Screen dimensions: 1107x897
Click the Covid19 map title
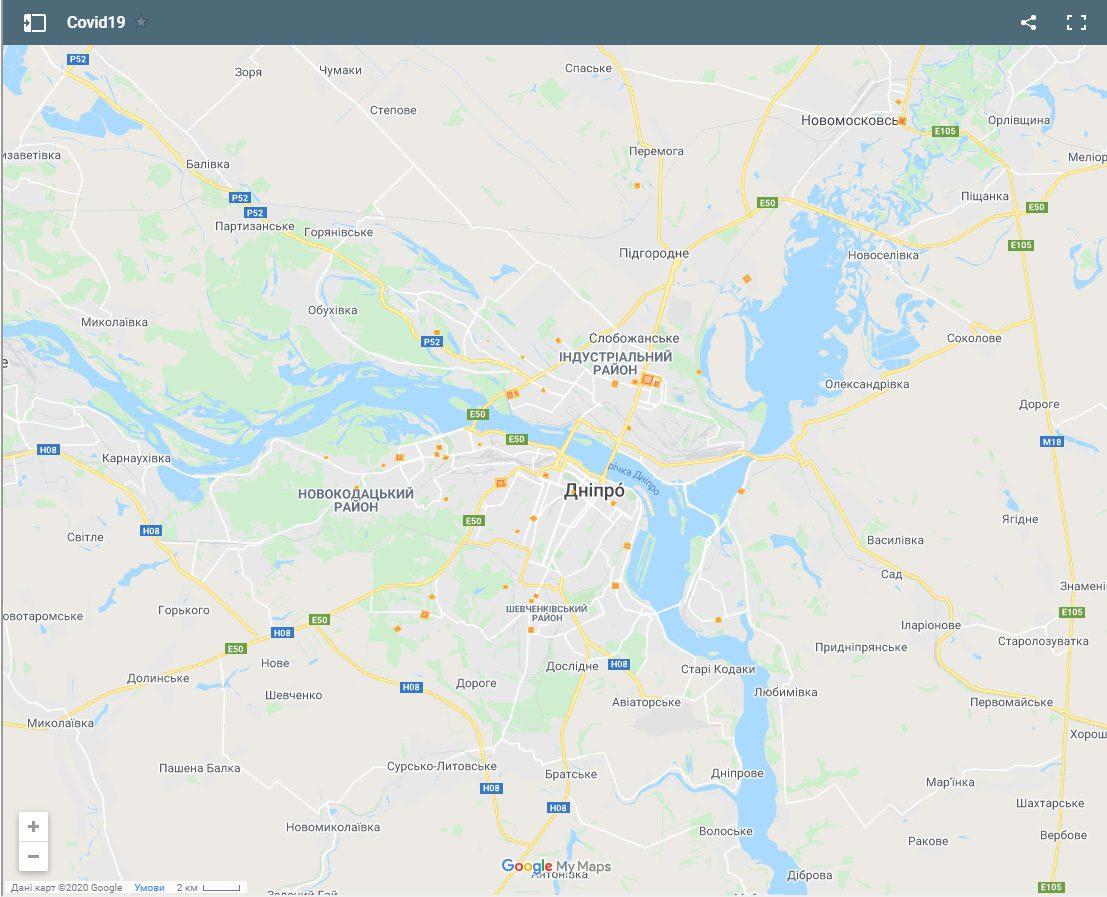(x=96, y=22)
